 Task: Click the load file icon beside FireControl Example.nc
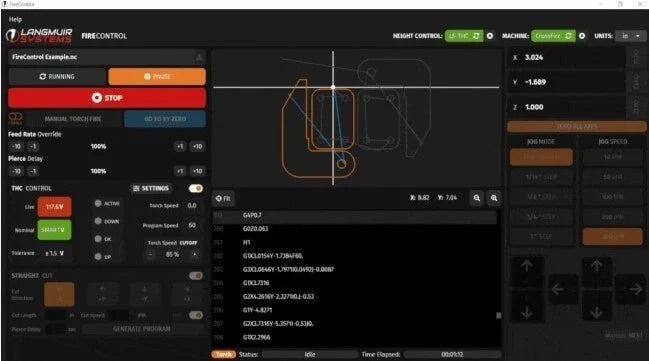tap(199, 57)
